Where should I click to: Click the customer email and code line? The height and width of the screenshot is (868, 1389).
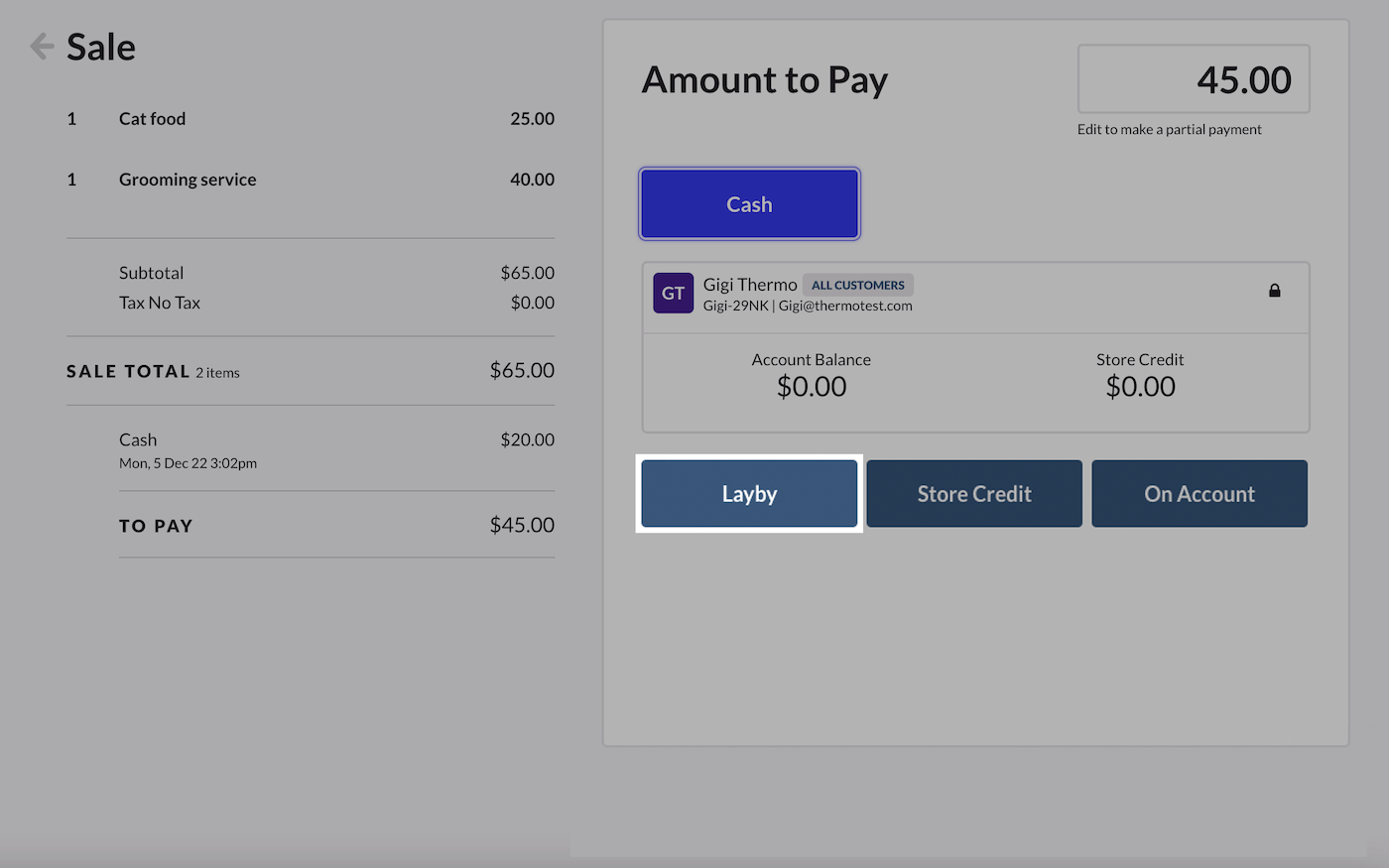[x=807, y=307]
